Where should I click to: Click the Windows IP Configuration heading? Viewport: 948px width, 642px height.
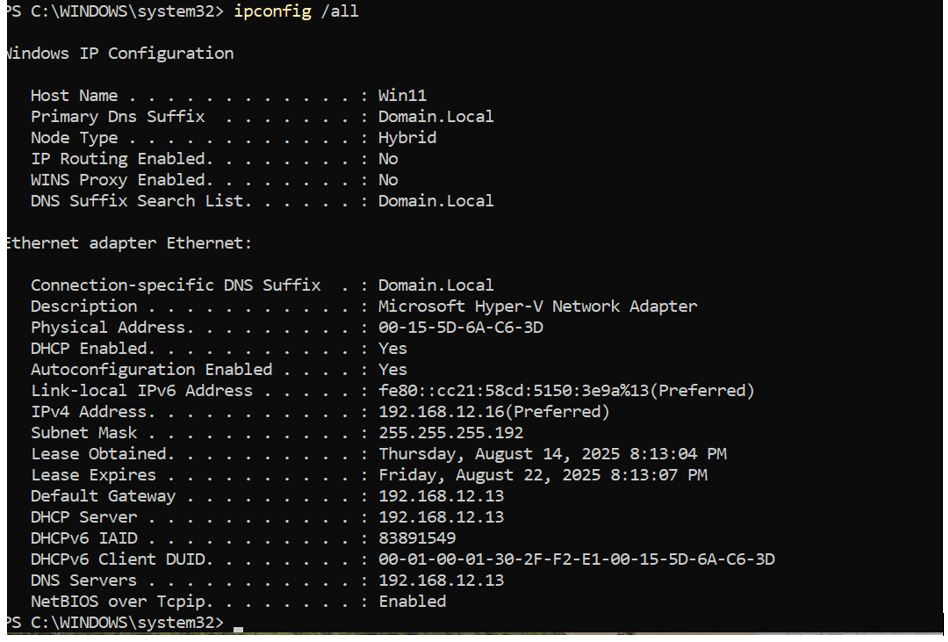pyautogui.click(x=120, y=53)
